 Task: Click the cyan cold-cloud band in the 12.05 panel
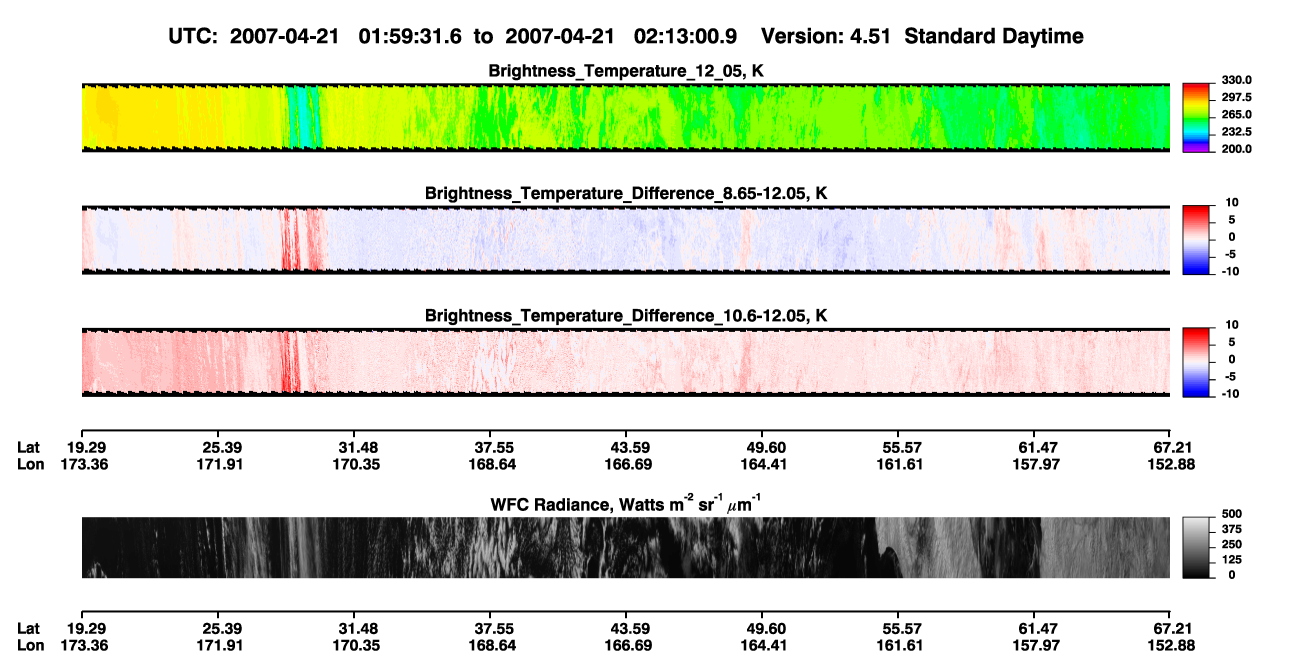(x=304, y=117)
